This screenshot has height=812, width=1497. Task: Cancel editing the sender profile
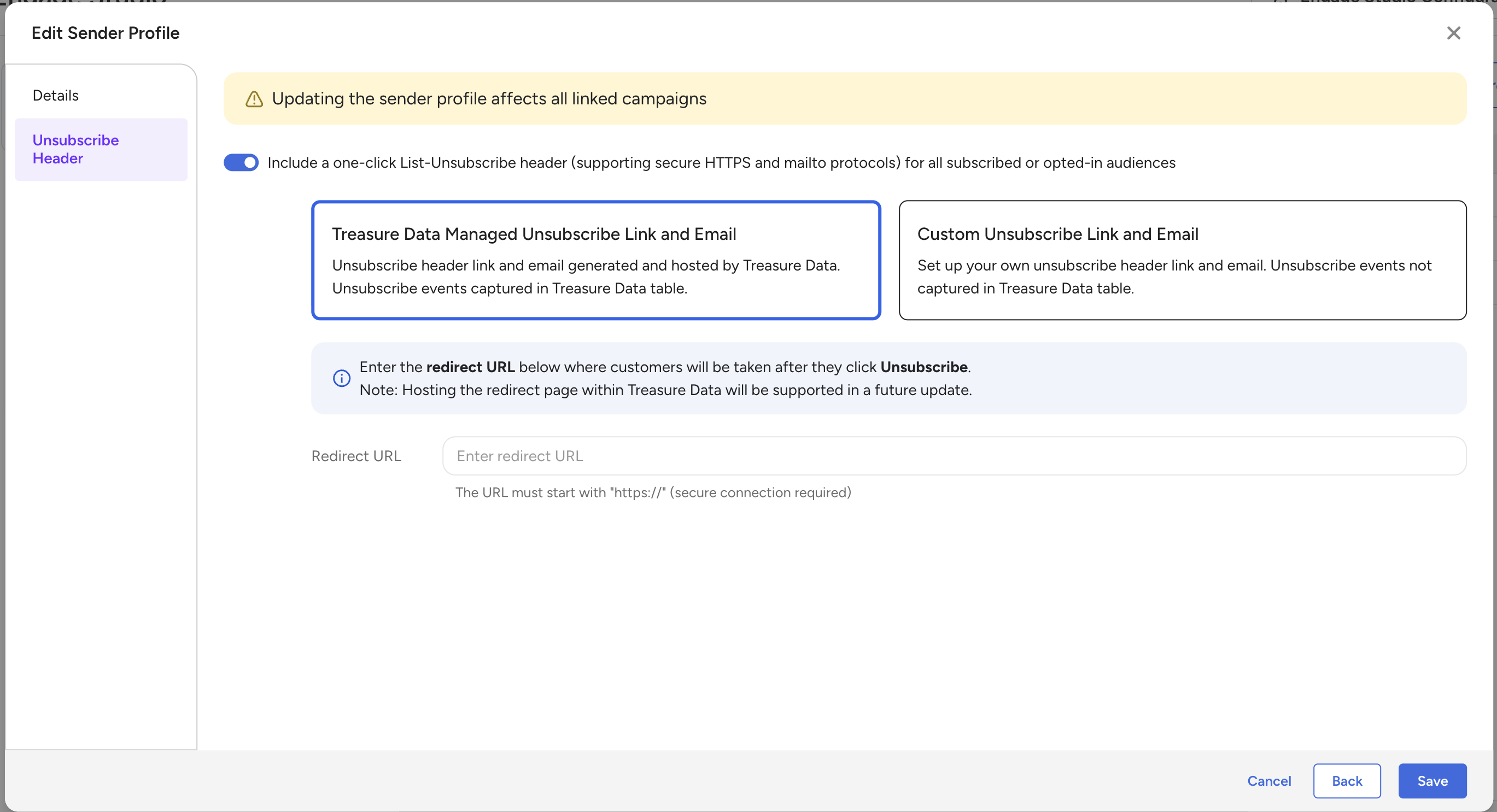click(1268, 781)
